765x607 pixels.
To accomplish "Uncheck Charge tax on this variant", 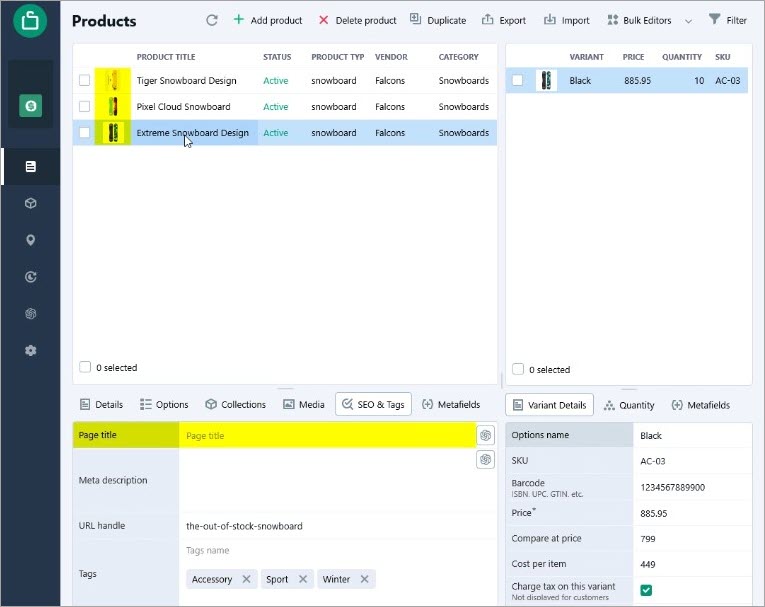I will (646, 590).
